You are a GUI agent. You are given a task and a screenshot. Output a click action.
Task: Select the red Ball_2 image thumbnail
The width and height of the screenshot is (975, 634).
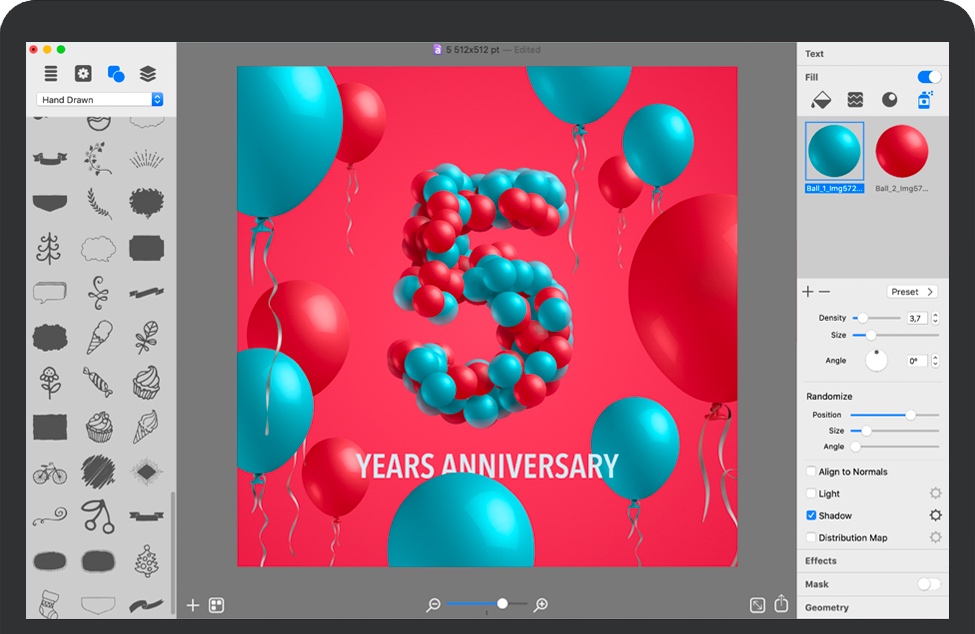(x=902, y=152)
